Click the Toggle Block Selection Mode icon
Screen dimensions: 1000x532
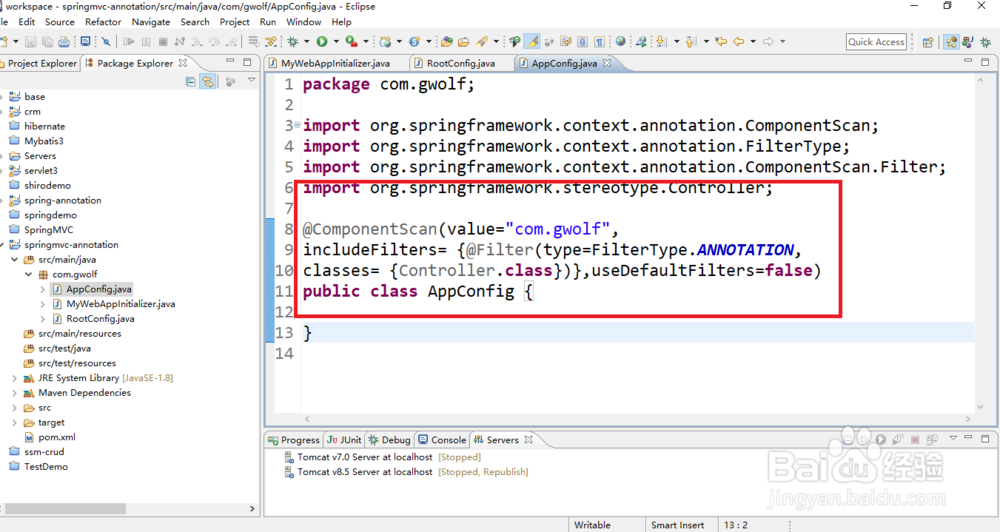(x=582, y=41)
